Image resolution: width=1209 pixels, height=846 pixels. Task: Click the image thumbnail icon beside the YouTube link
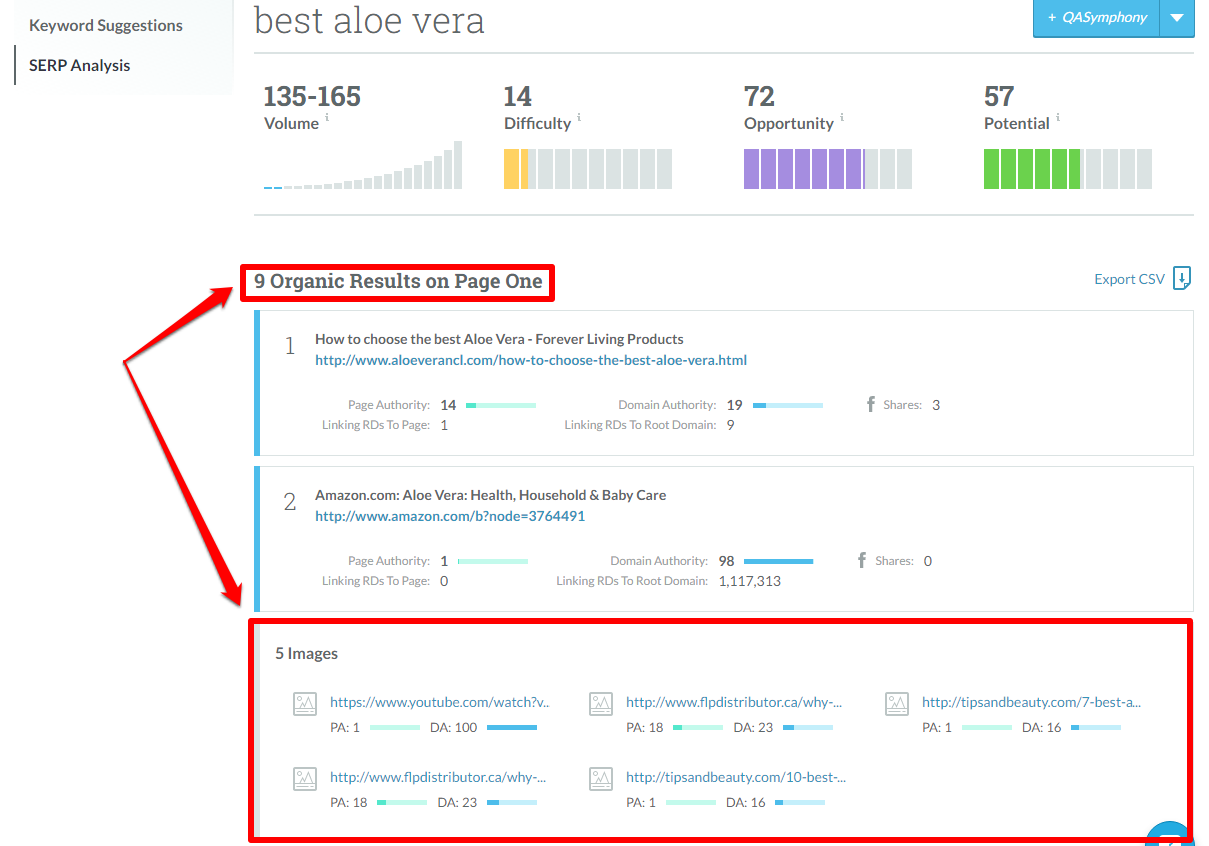tap(306, 703)
